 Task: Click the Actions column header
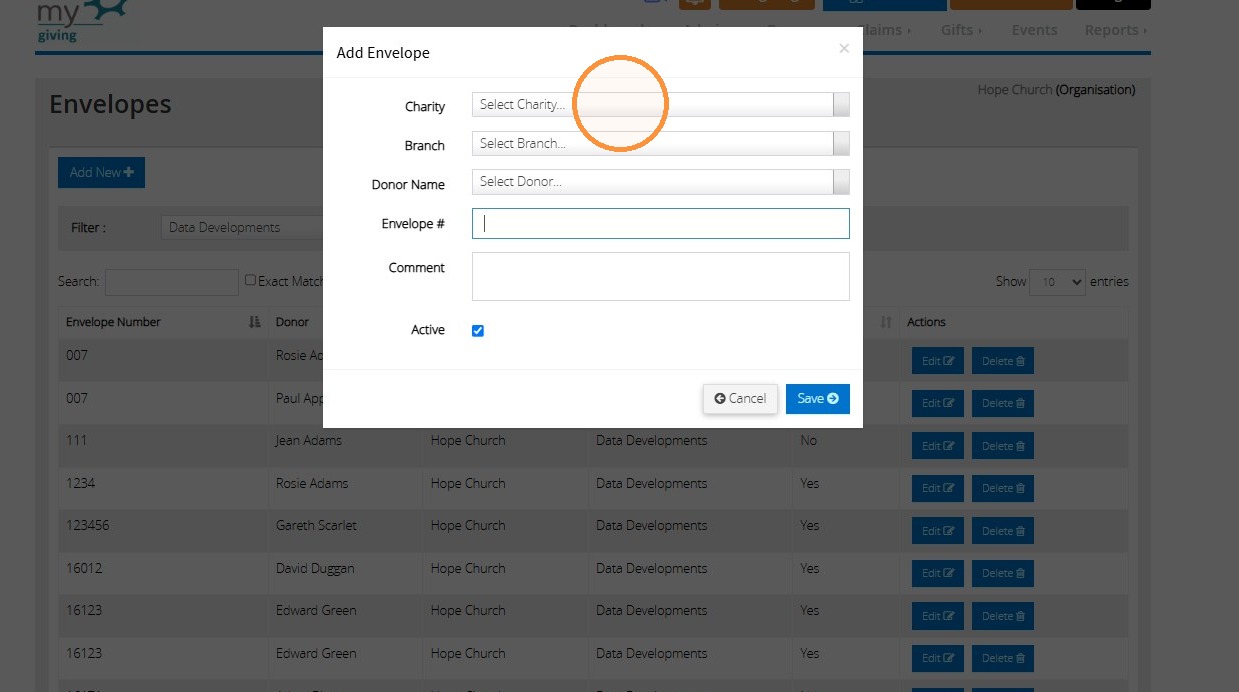click(926, 322)
